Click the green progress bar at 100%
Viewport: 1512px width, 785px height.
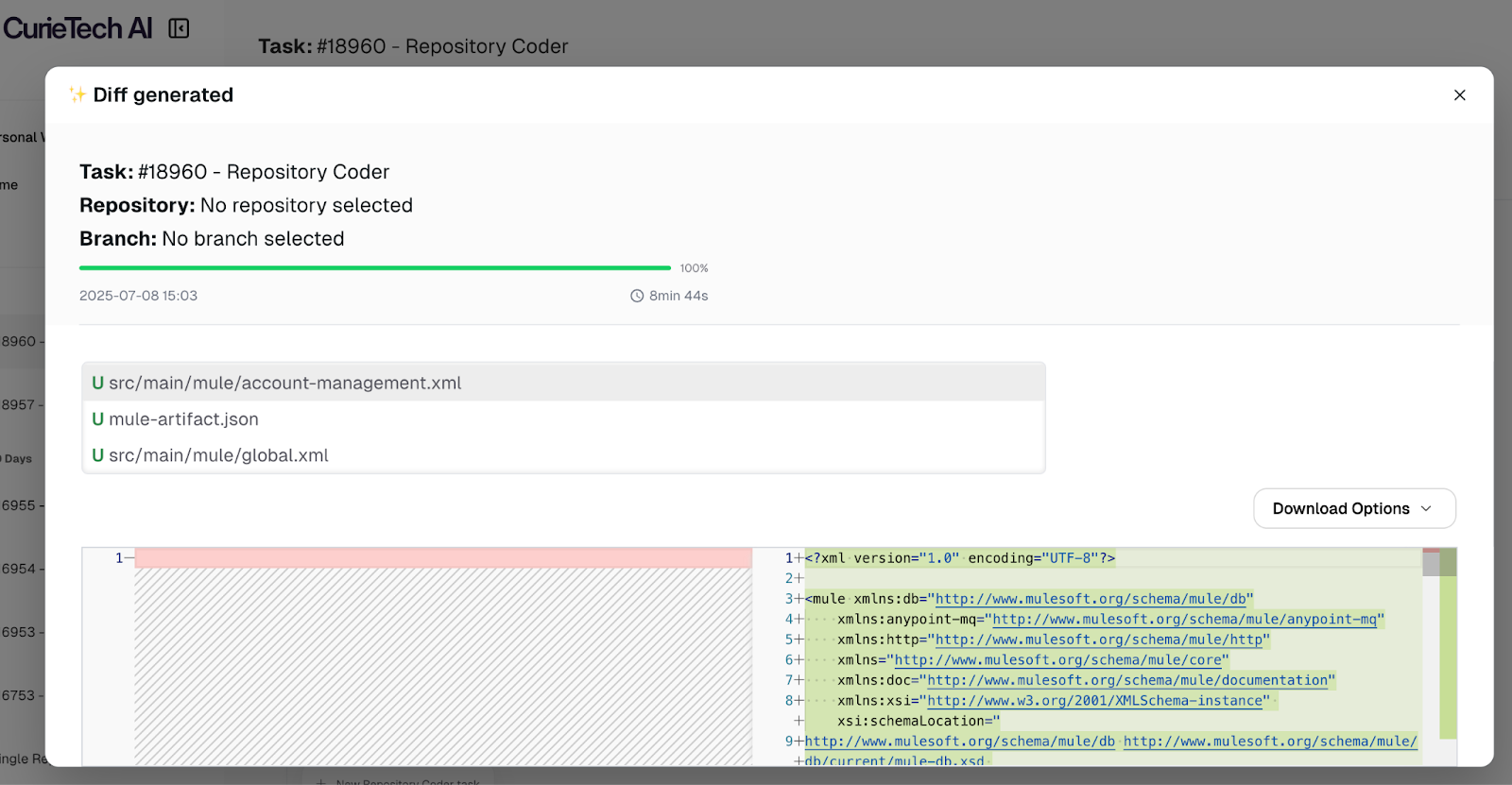click(375, 268)
